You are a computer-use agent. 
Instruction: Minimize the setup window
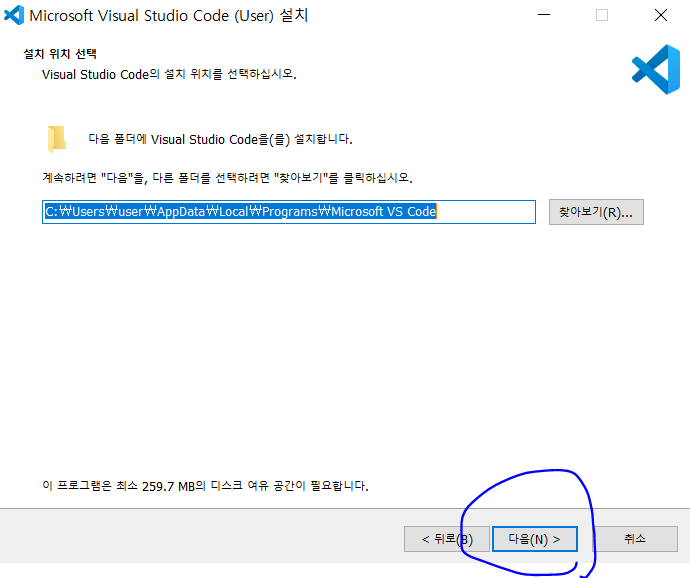pyautogui.click(x=544, y=15)
